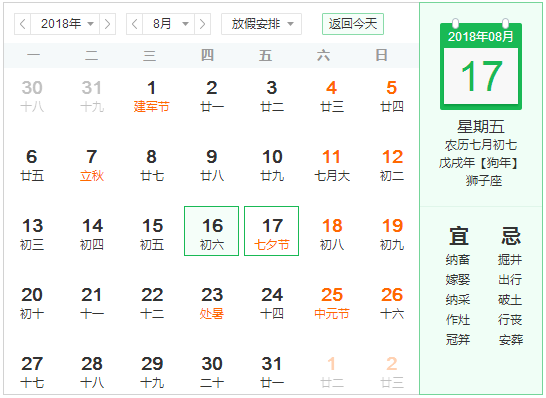Open the 2018年 year dropdown
Viewport: 546px width, 398px height.
click(x=65, y=24)
